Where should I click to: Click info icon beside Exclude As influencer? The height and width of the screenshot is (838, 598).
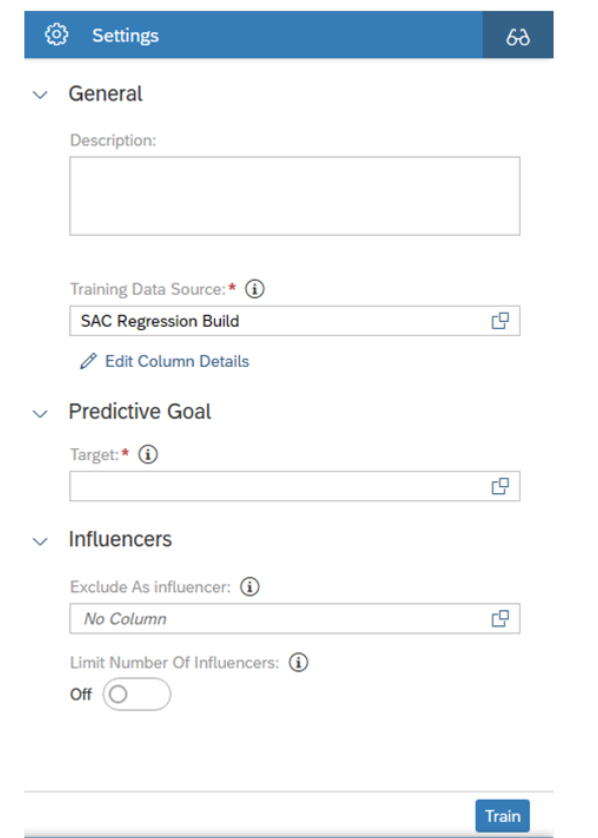(x=250, y=586)
